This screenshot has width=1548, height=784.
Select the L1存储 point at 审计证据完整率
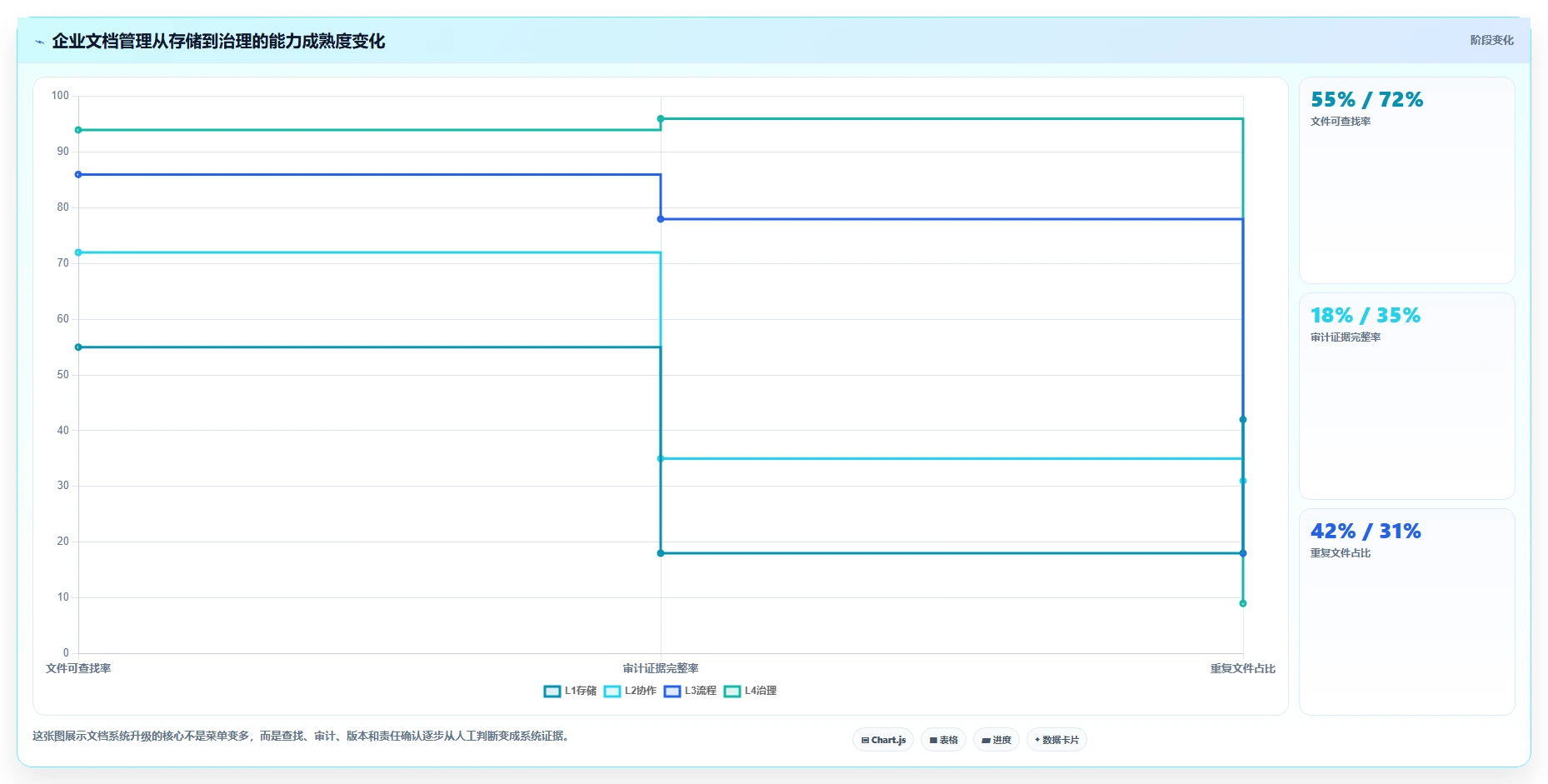click(x=661, y=553)
